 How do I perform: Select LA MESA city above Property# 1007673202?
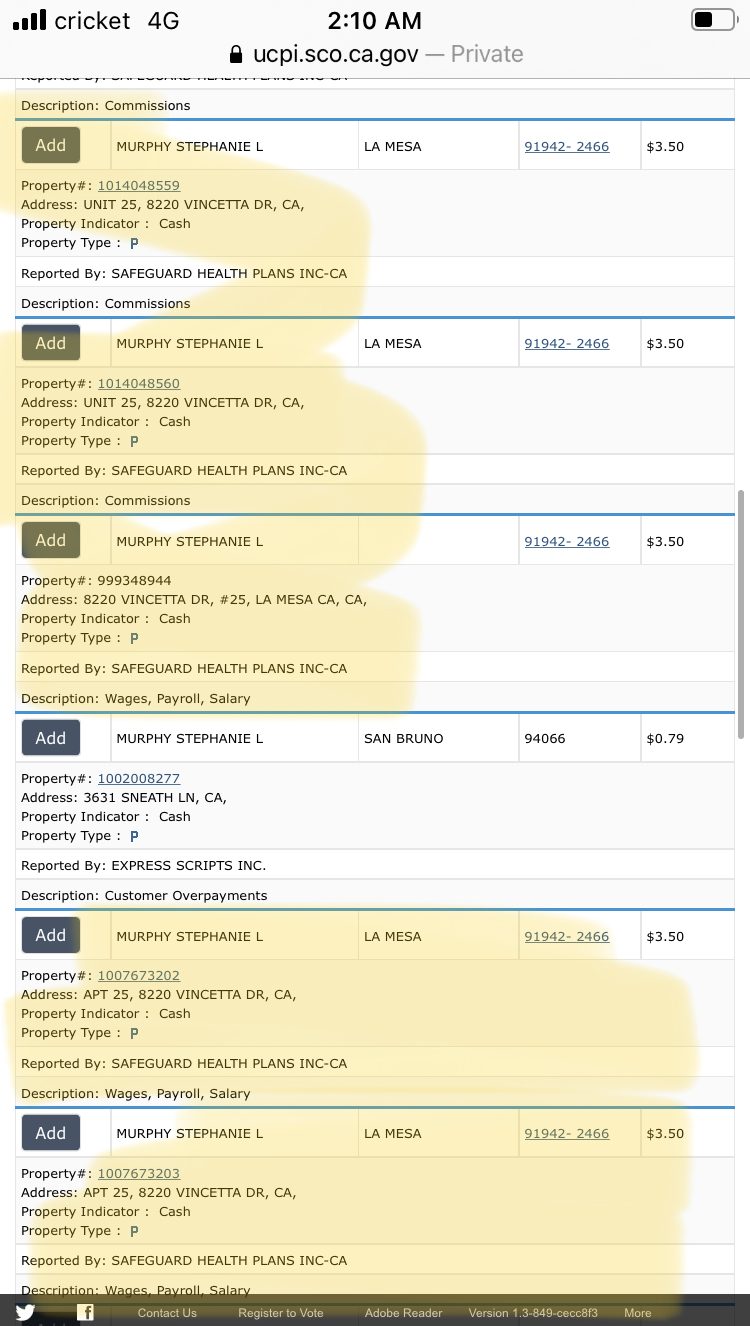coord(393,937)
